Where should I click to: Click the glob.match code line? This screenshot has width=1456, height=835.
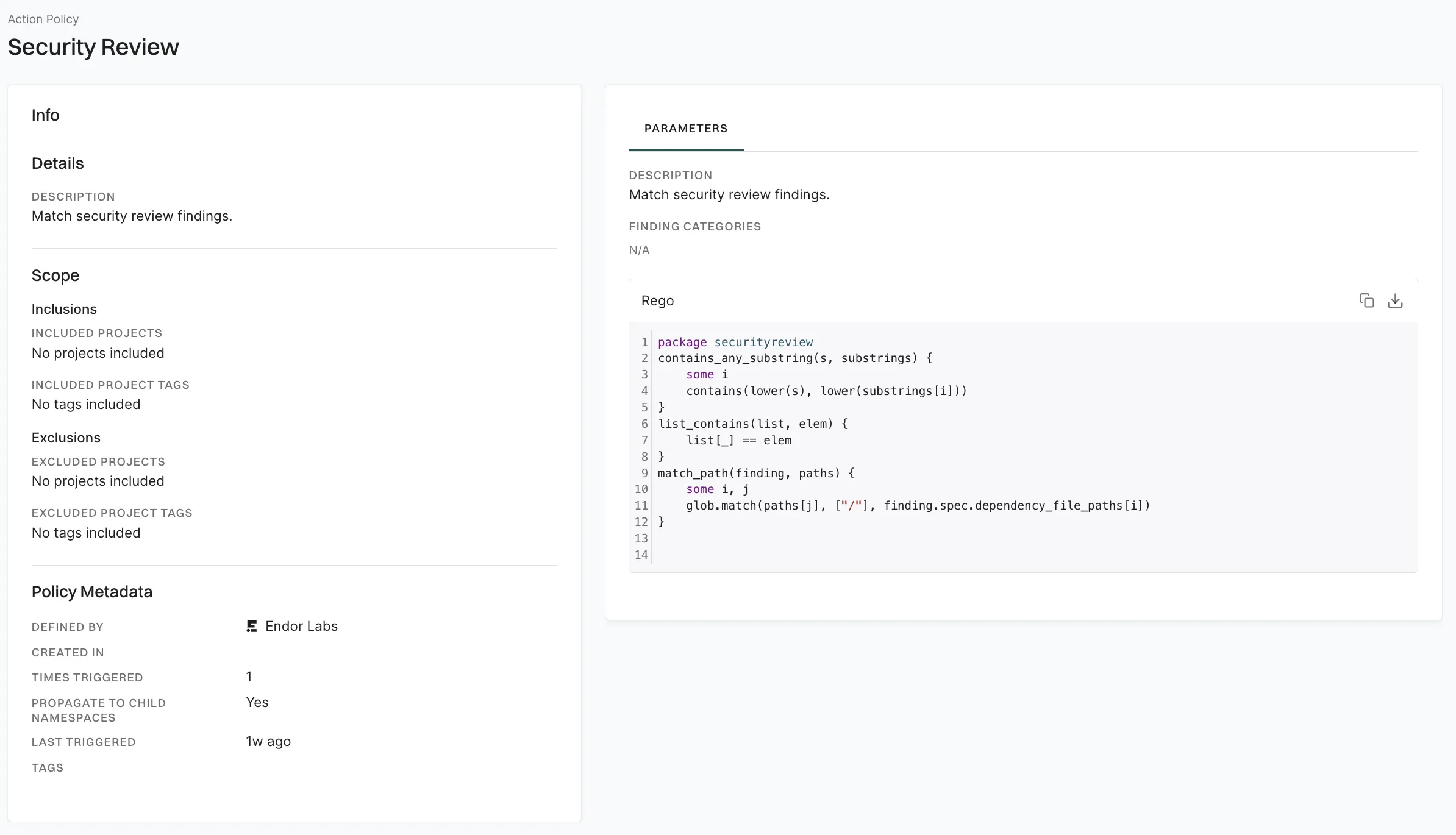tap(917, 505)
